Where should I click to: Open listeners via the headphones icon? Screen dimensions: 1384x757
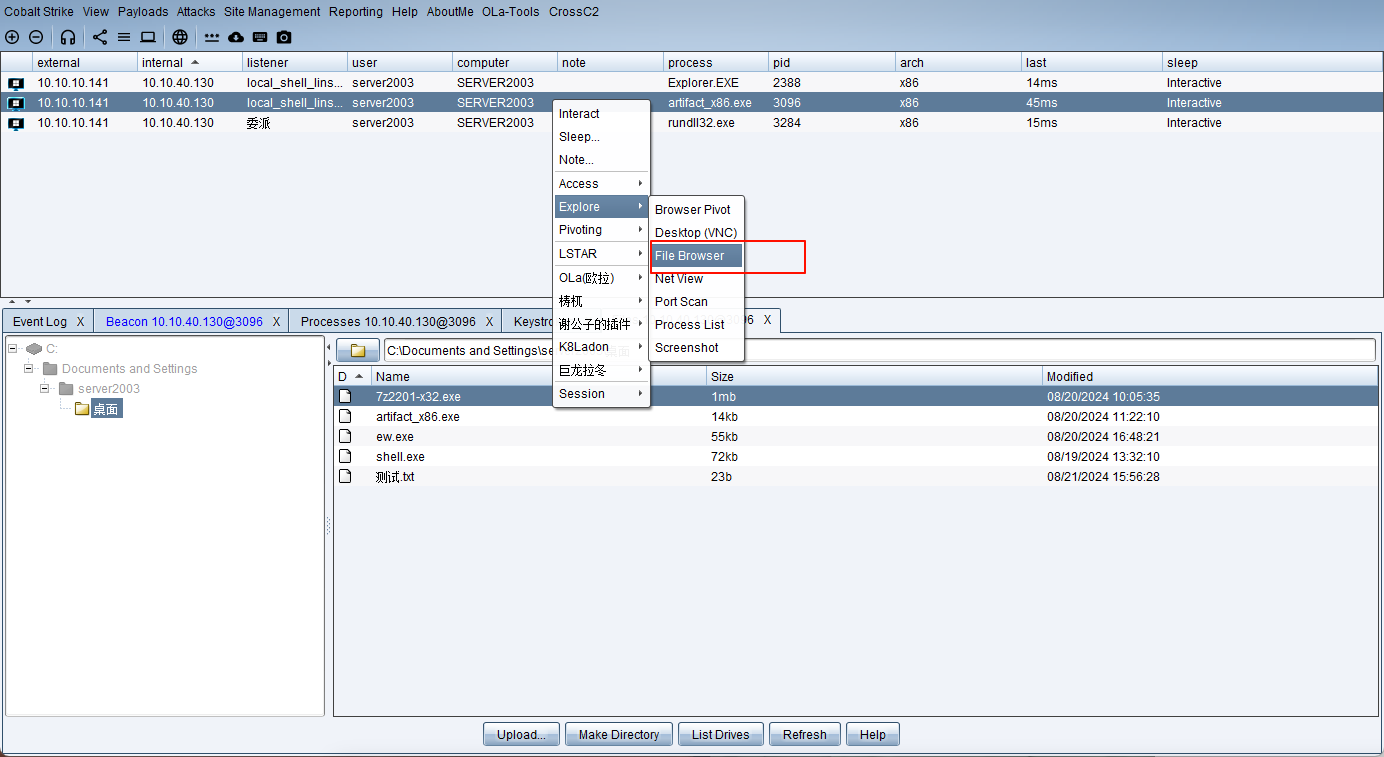(68, 37)
